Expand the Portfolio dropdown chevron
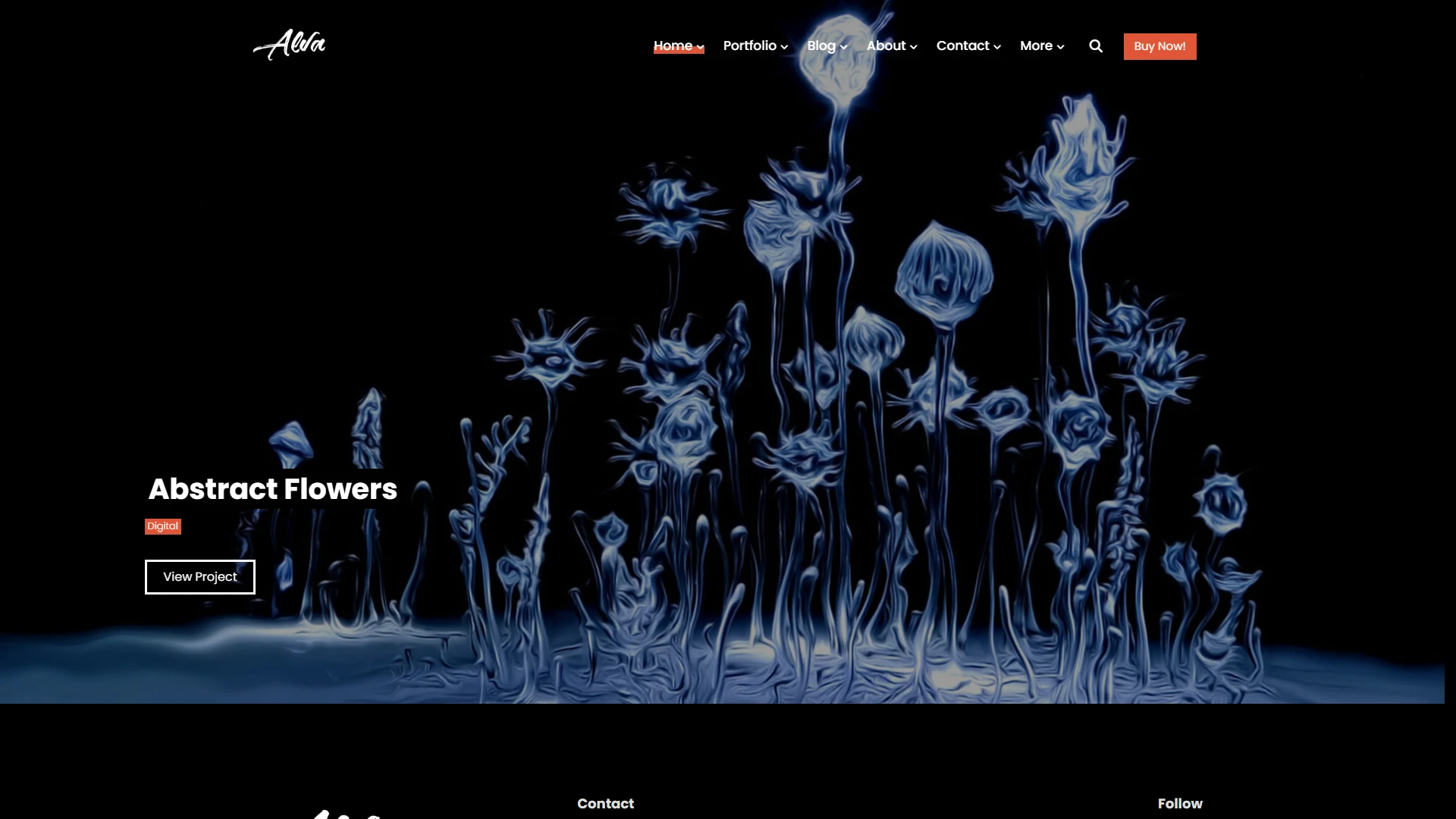1456x819 pixels. 784,47
